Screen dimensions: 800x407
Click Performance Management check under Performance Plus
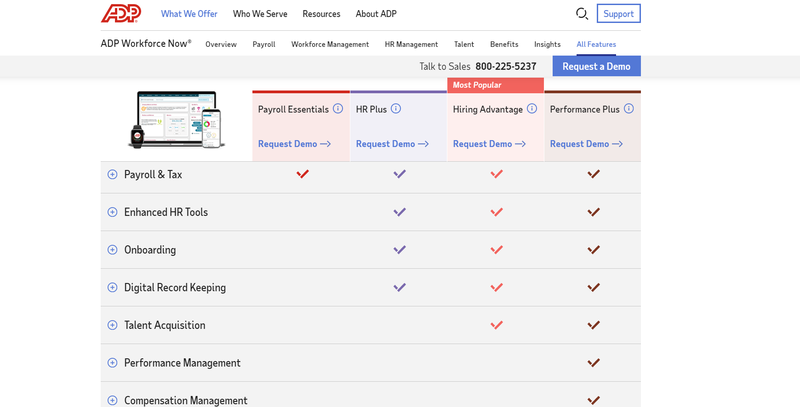pyautogui.click(x=593, y=363)
